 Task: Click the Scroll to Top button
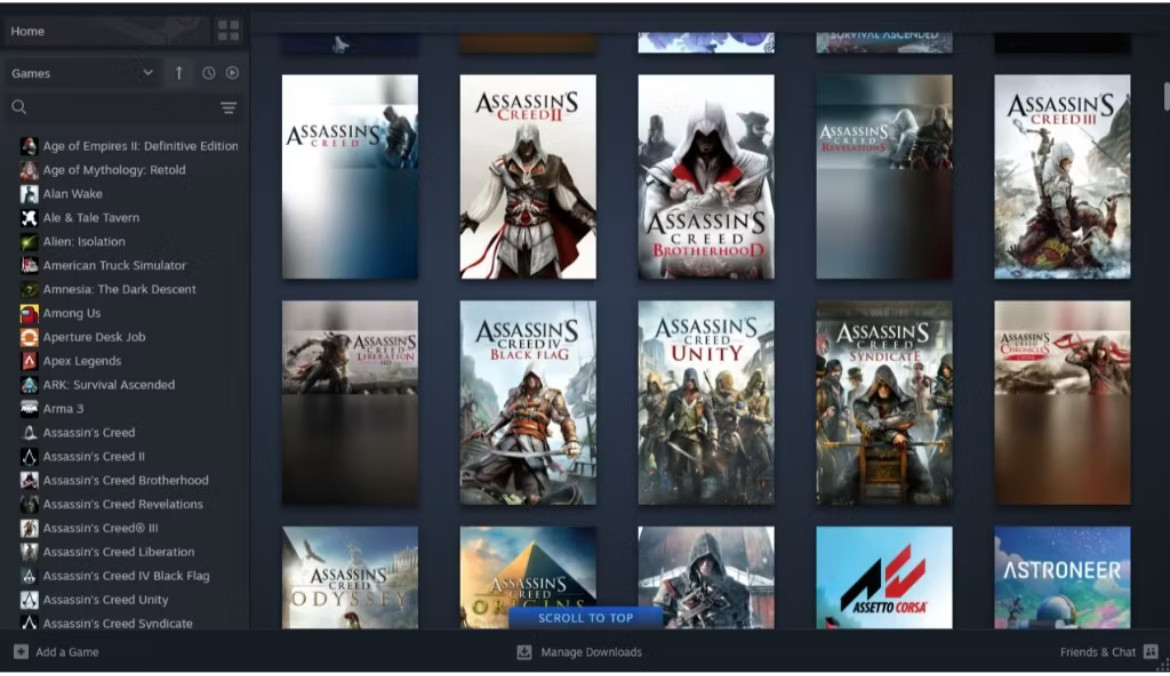(x=586, y=618)
